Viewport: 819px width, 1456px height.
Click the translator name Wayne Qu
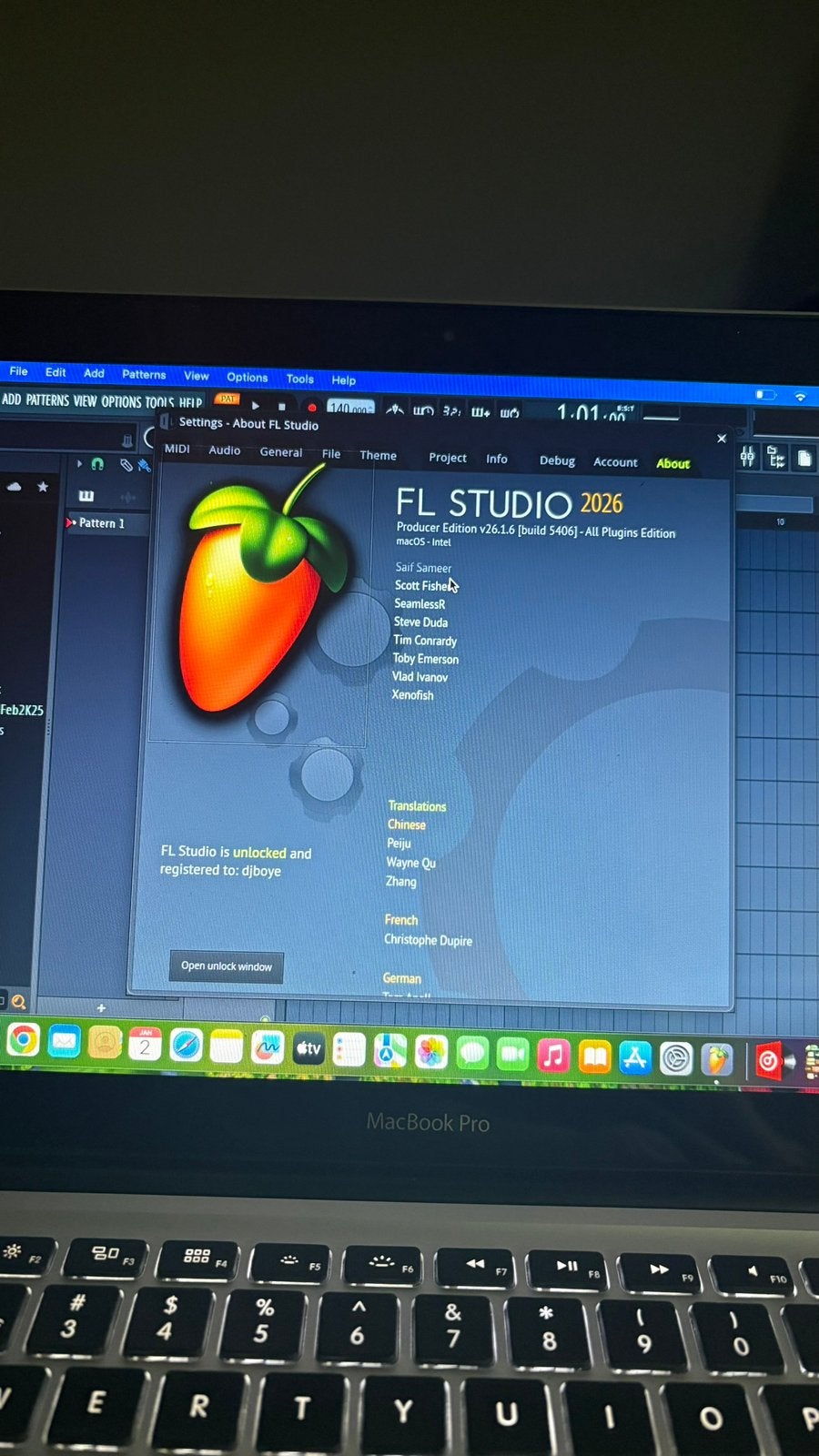pos(410,863)
